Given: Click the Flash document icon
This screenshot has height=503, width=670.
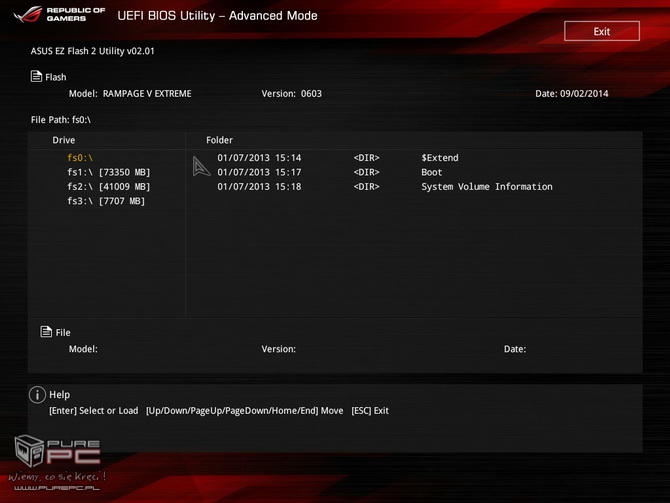Looking at the screenshot, I should [36, 76].
